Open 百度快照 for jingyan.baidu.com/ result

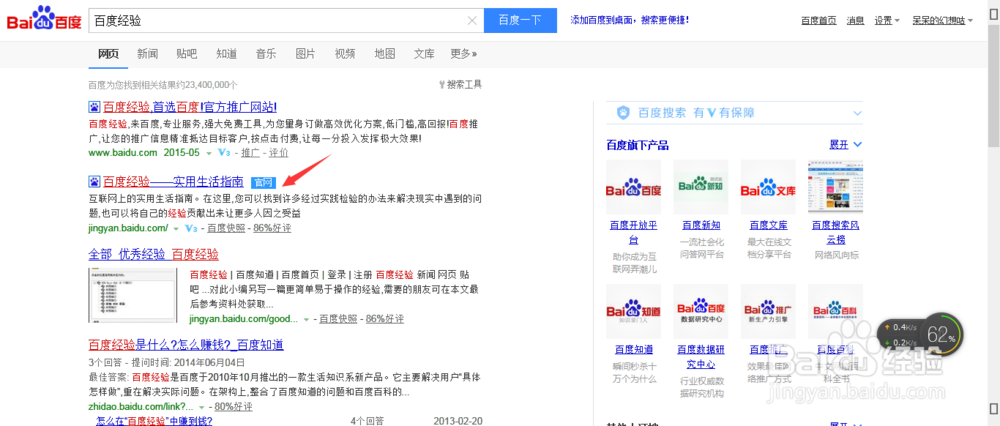coord(226,228)
